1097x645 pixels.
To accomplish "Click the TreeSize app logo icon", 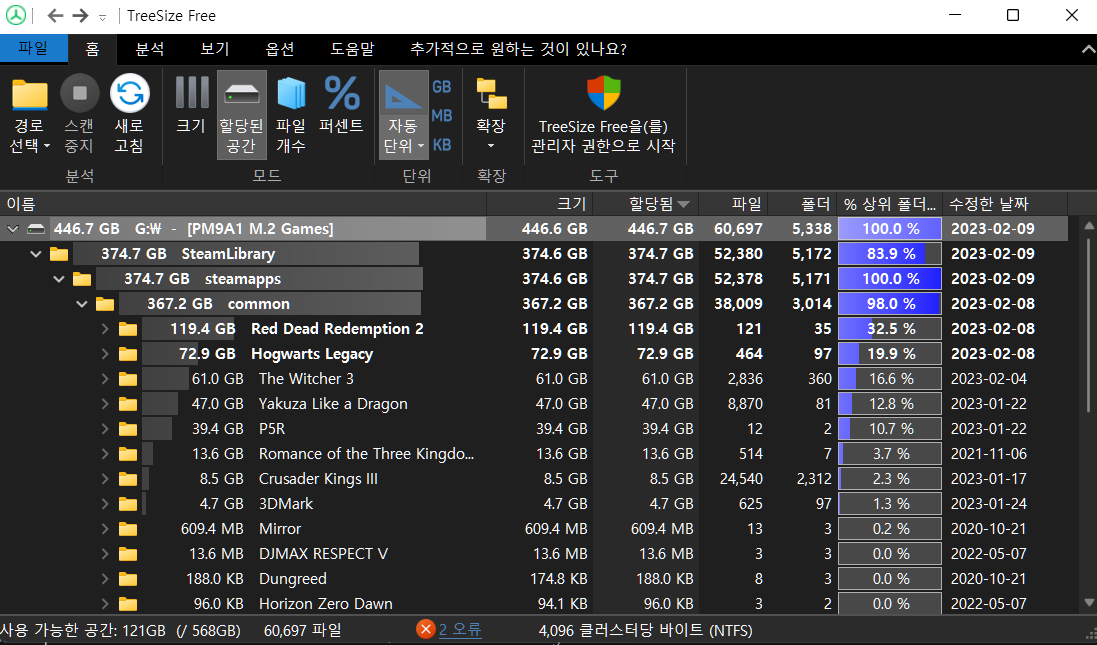I will click(15, 15).
